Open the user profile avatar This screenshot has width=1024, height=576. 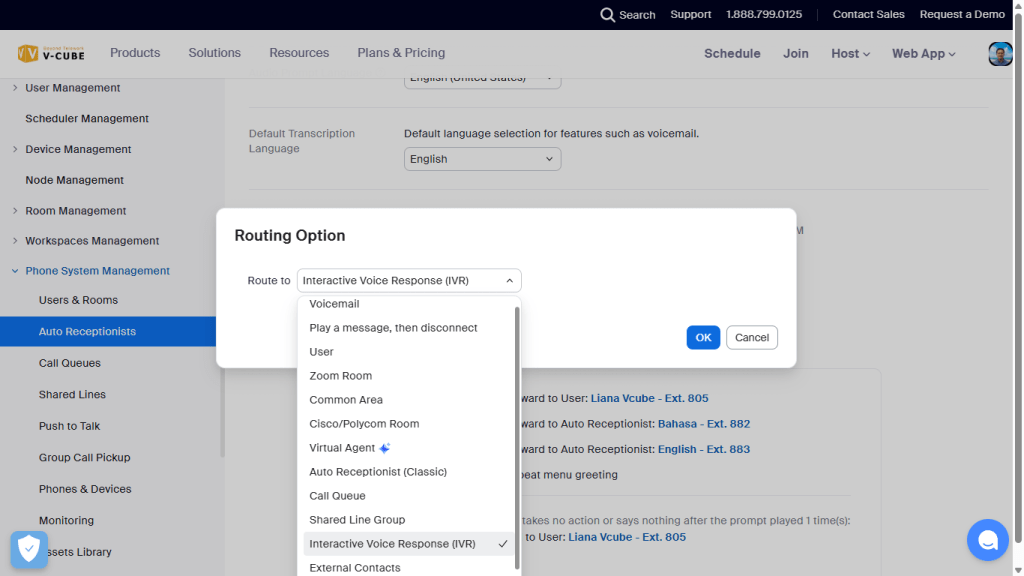(1000, 54)
